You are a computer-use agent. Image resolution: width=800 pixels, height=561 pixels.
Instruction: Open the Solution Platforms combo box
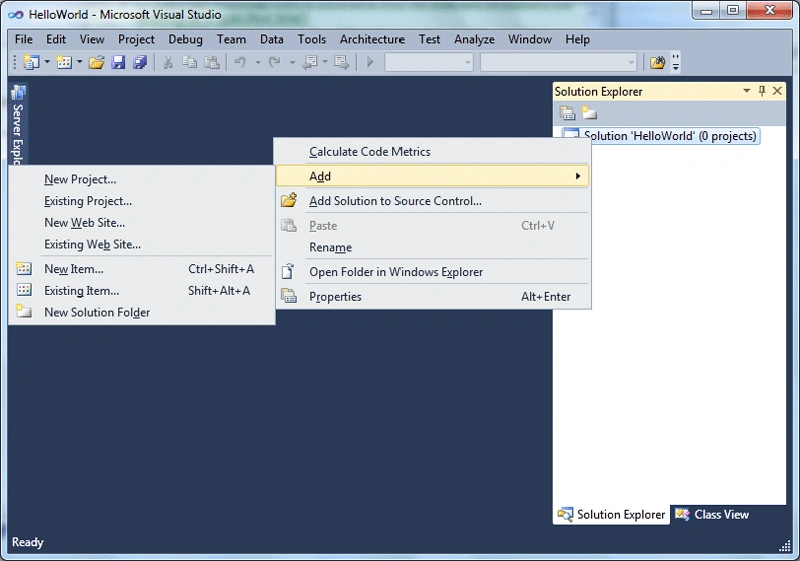558,62
